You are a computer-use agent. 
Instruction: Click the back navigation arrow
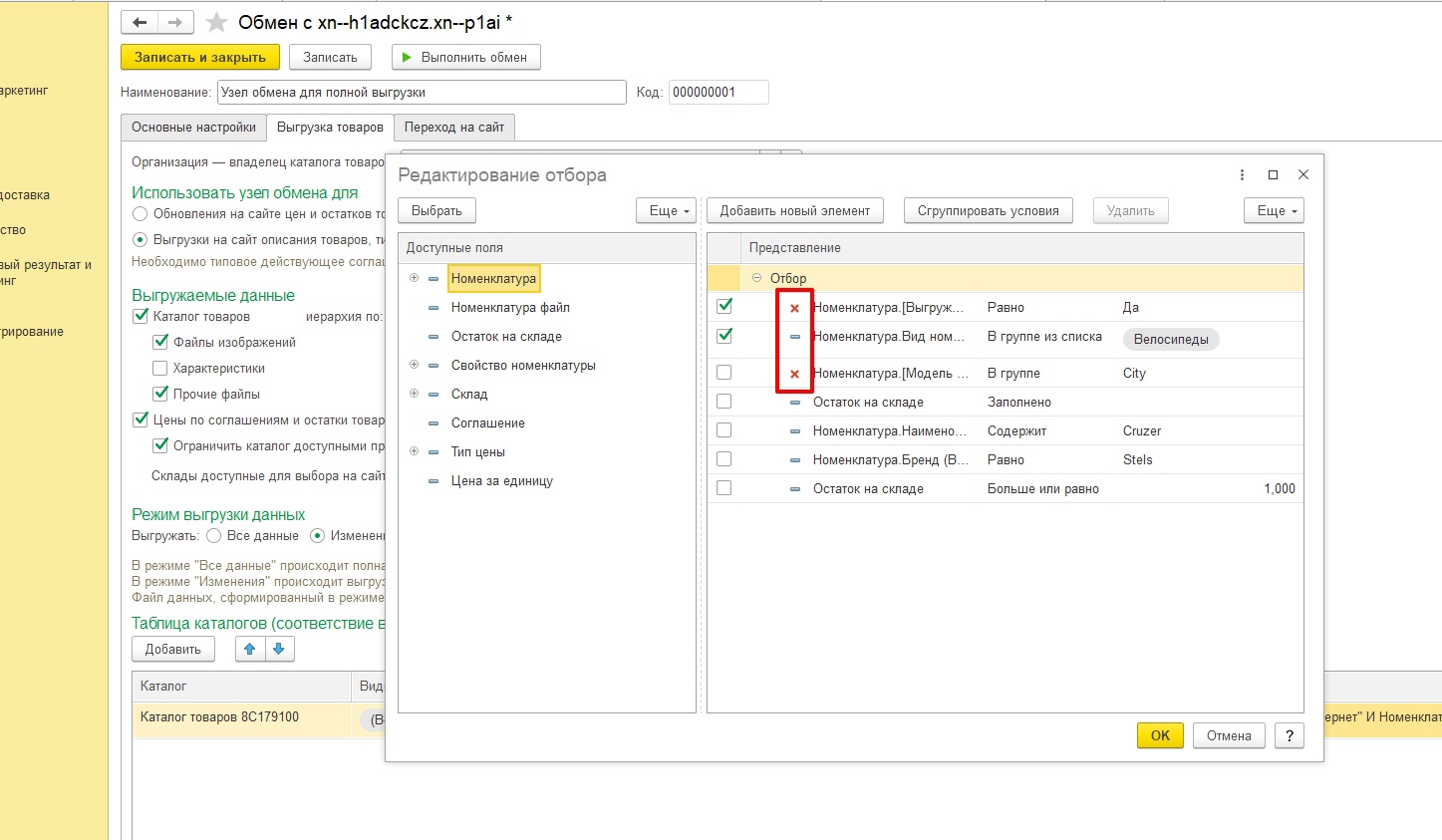140,22
